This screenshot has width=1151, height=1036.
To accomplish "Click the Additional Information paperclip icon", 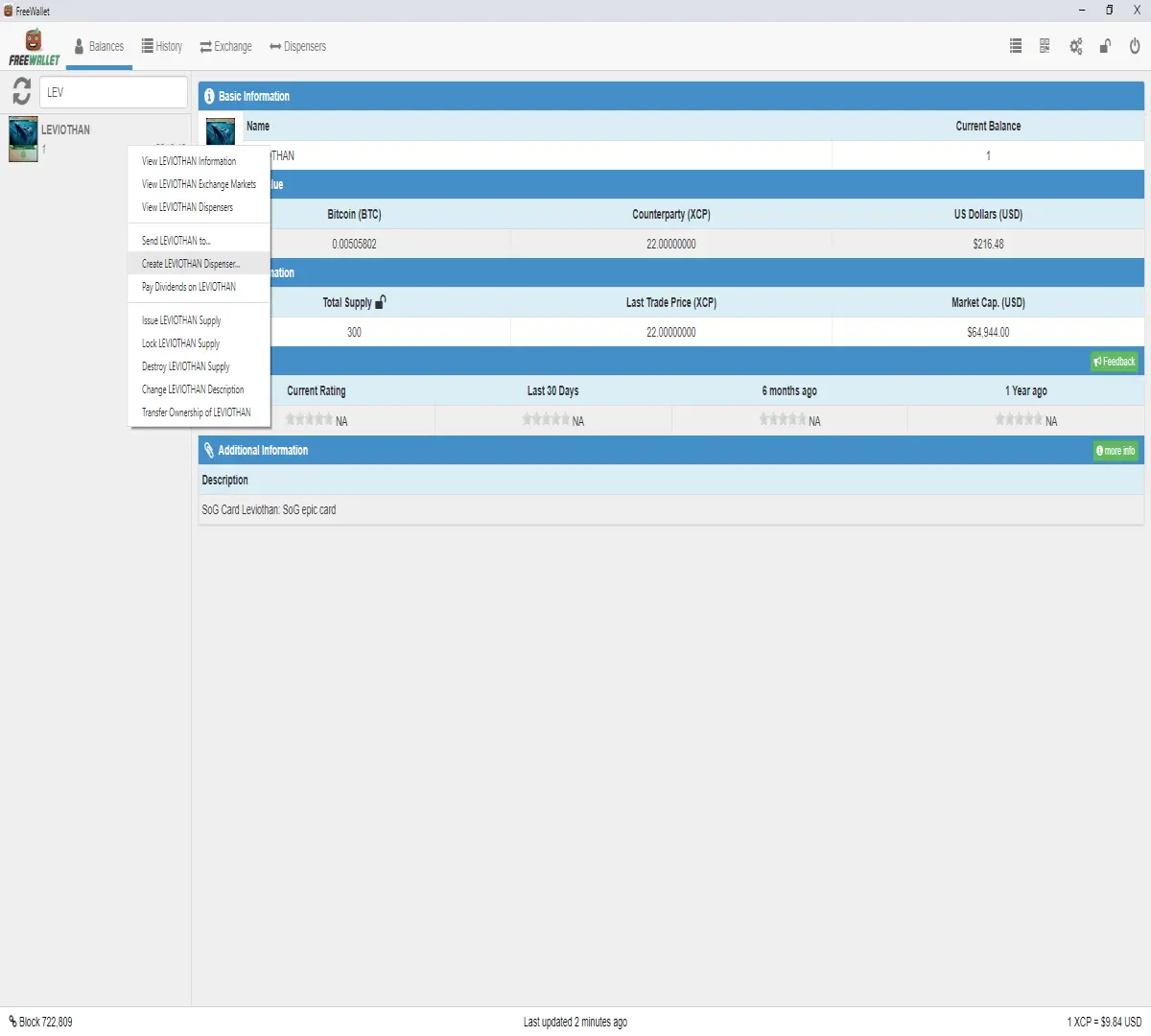I will click(209, 450).
